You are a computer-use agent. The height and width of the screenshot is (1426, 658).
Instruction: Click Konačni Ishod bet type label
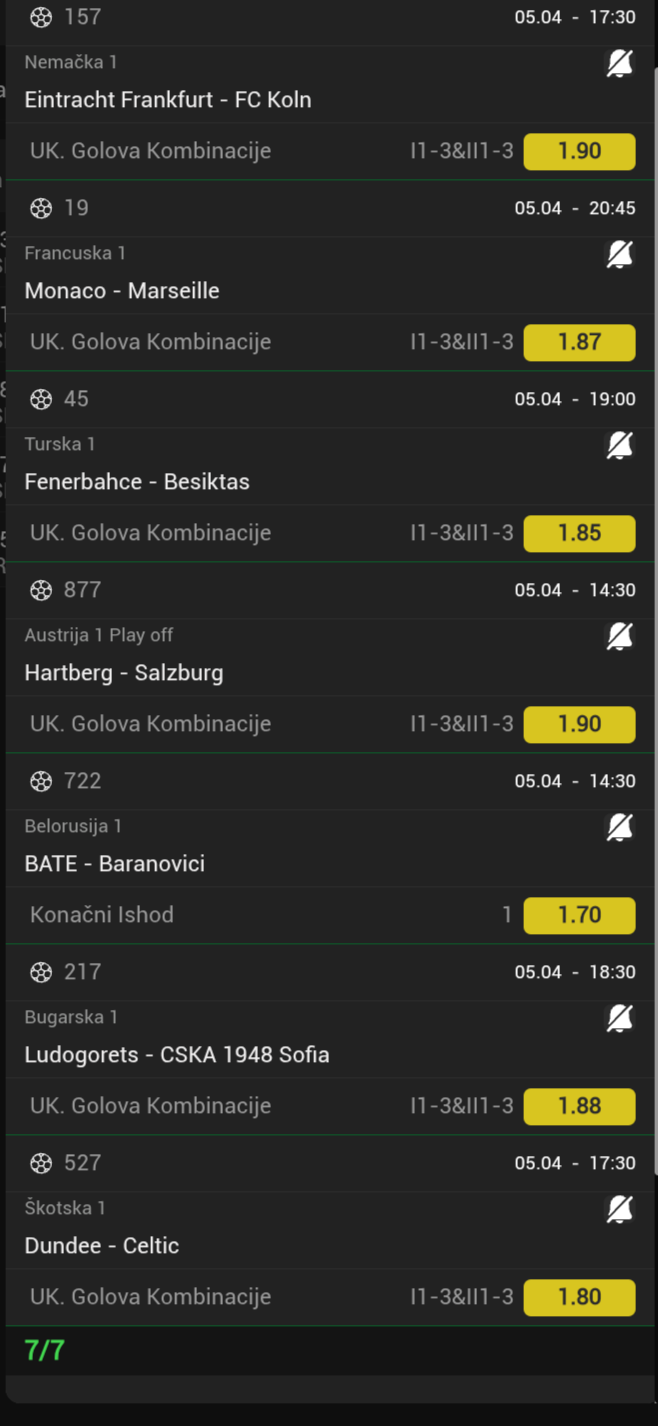coord(102,915)
